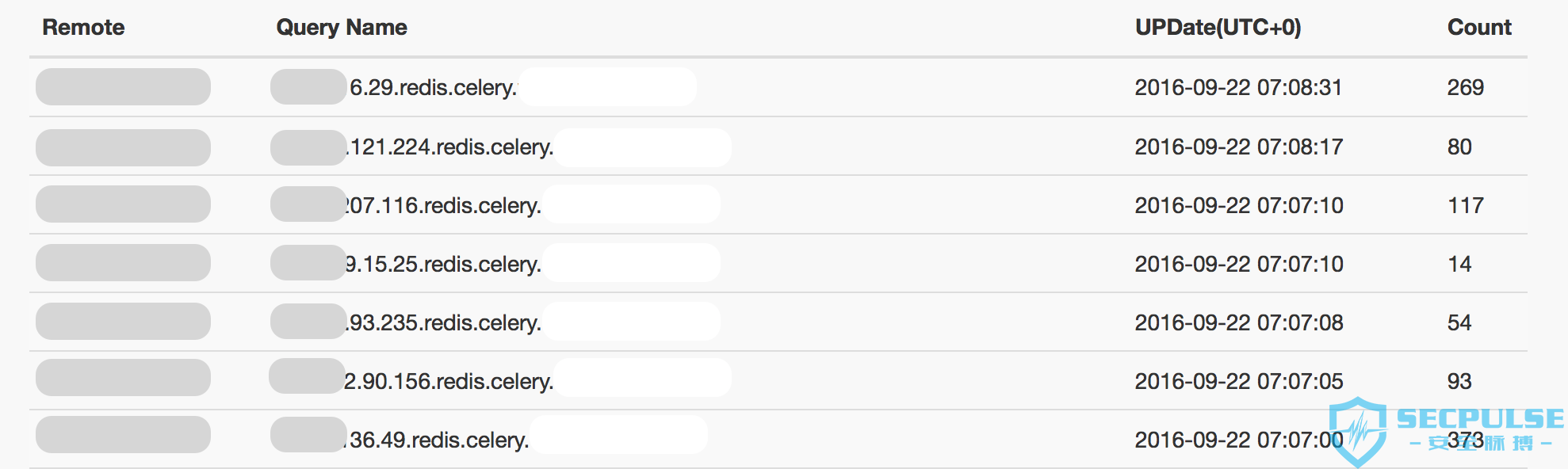Click the count value 117
The height and width of the screenshot is (469, 1568).
pyautogui.click(x=1465, y=205)
